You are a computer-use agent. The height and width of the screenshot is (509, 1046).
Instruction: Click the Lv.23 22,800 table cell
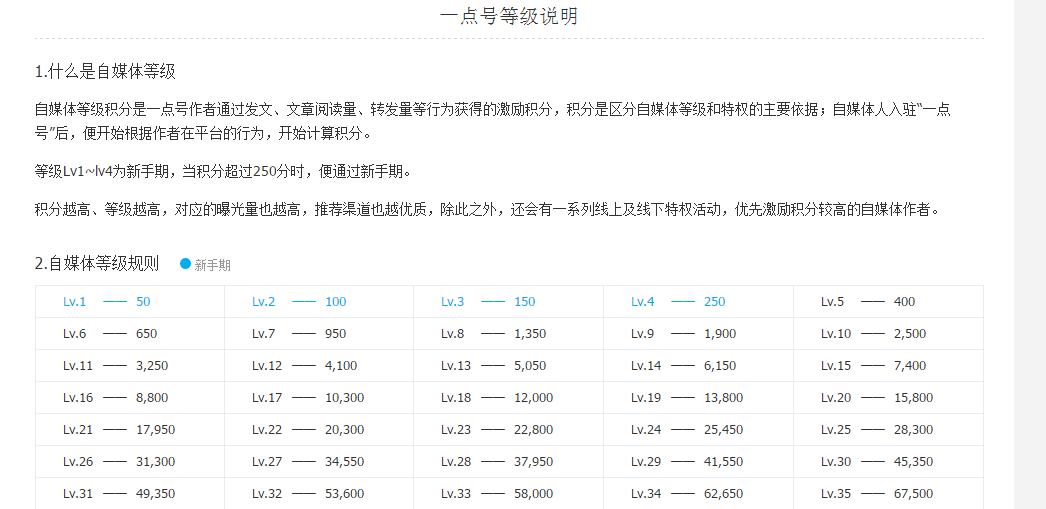[x=508, y=430]
